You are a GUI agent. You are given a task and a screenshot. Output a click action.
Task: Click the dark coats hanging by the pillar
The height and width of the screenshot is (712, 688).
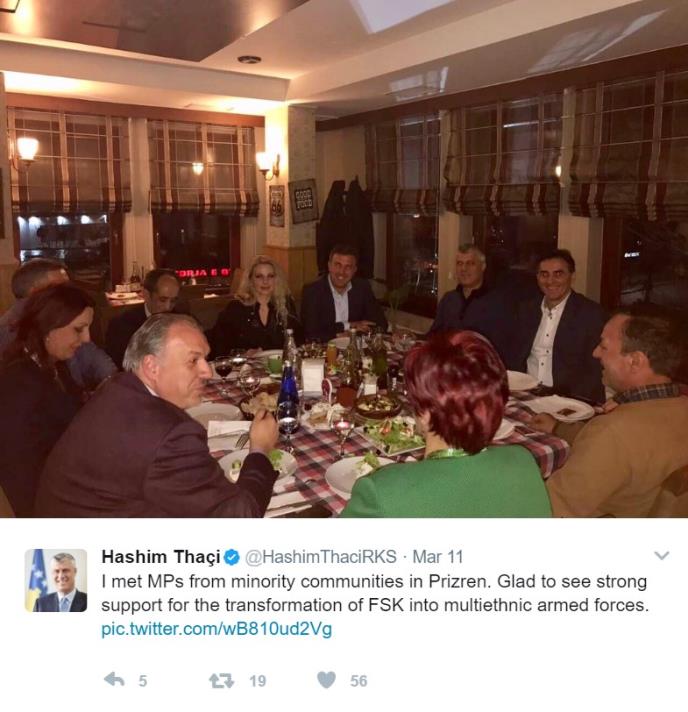(345, 226)
